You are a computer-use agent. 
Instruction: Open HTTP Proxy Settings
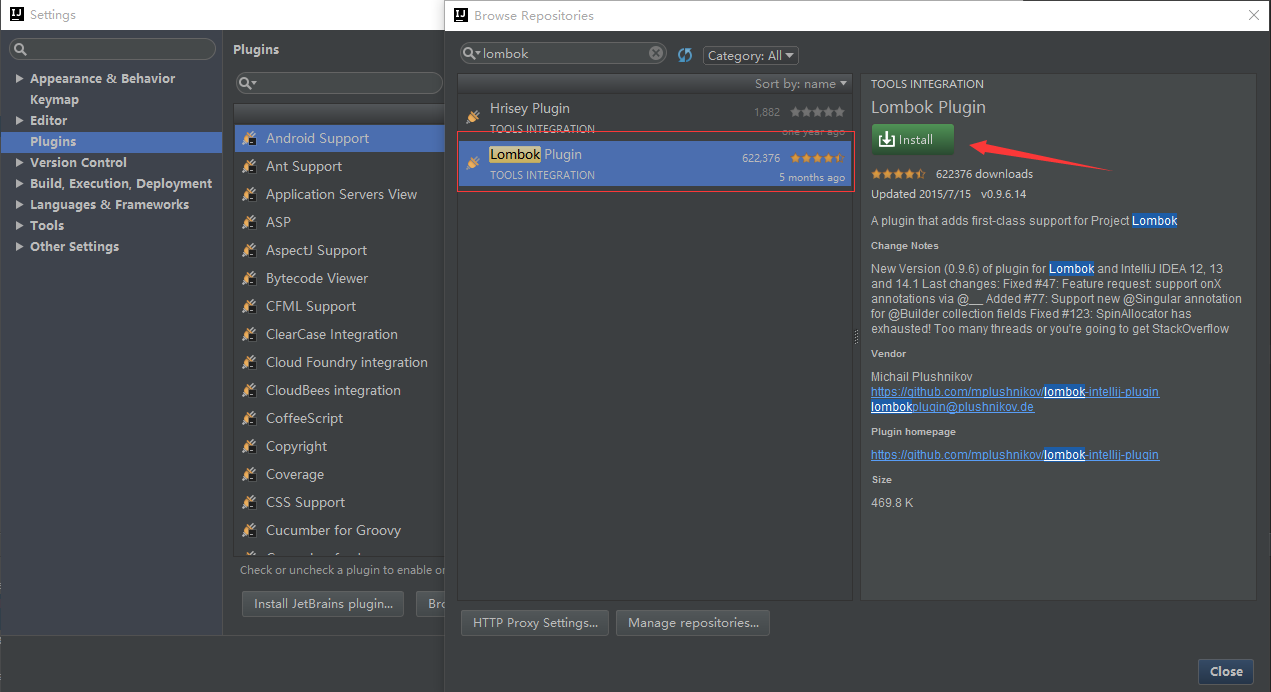pos(535,623)
